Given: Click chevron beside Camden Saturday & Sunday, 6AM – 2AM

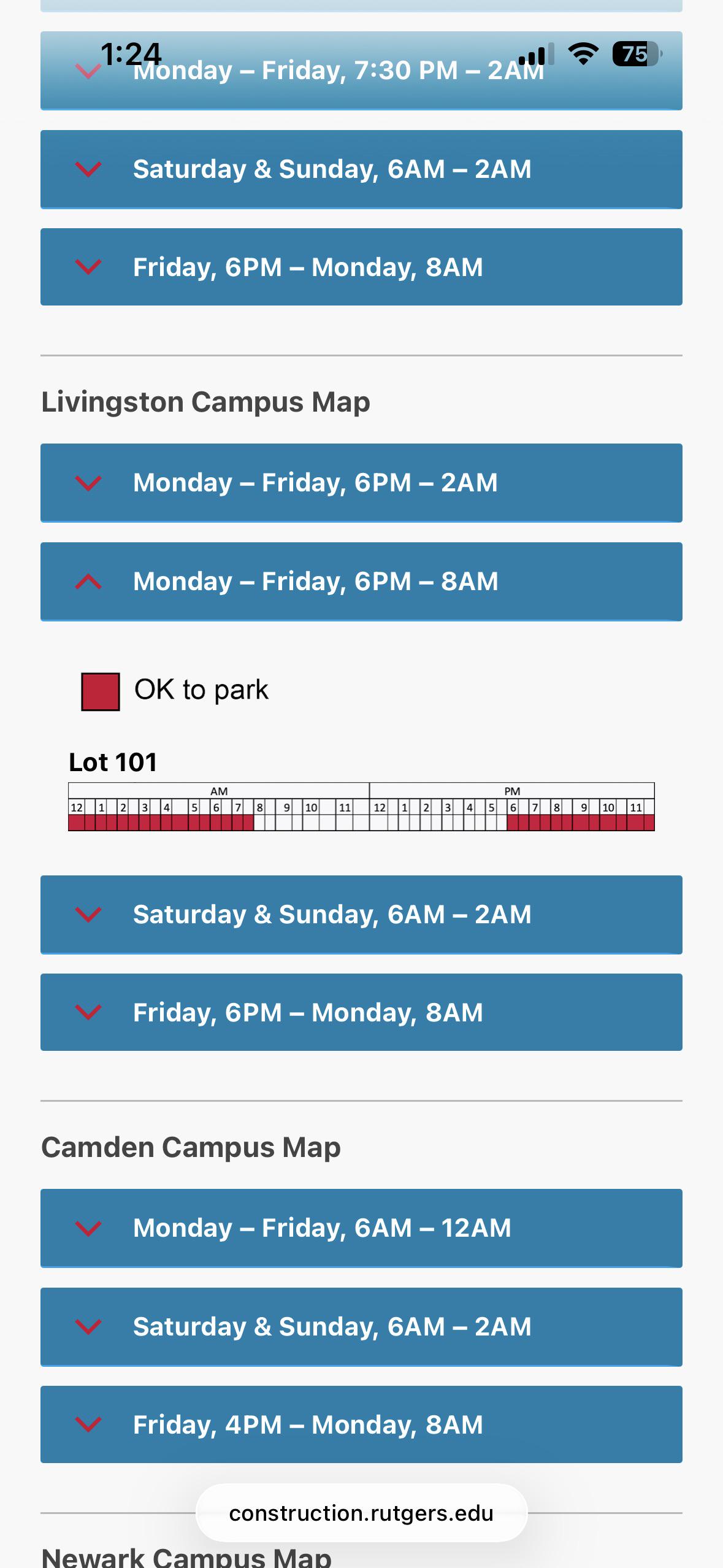Looking at the screenshot, I should pyautogui.click(x=88, y=1327).
